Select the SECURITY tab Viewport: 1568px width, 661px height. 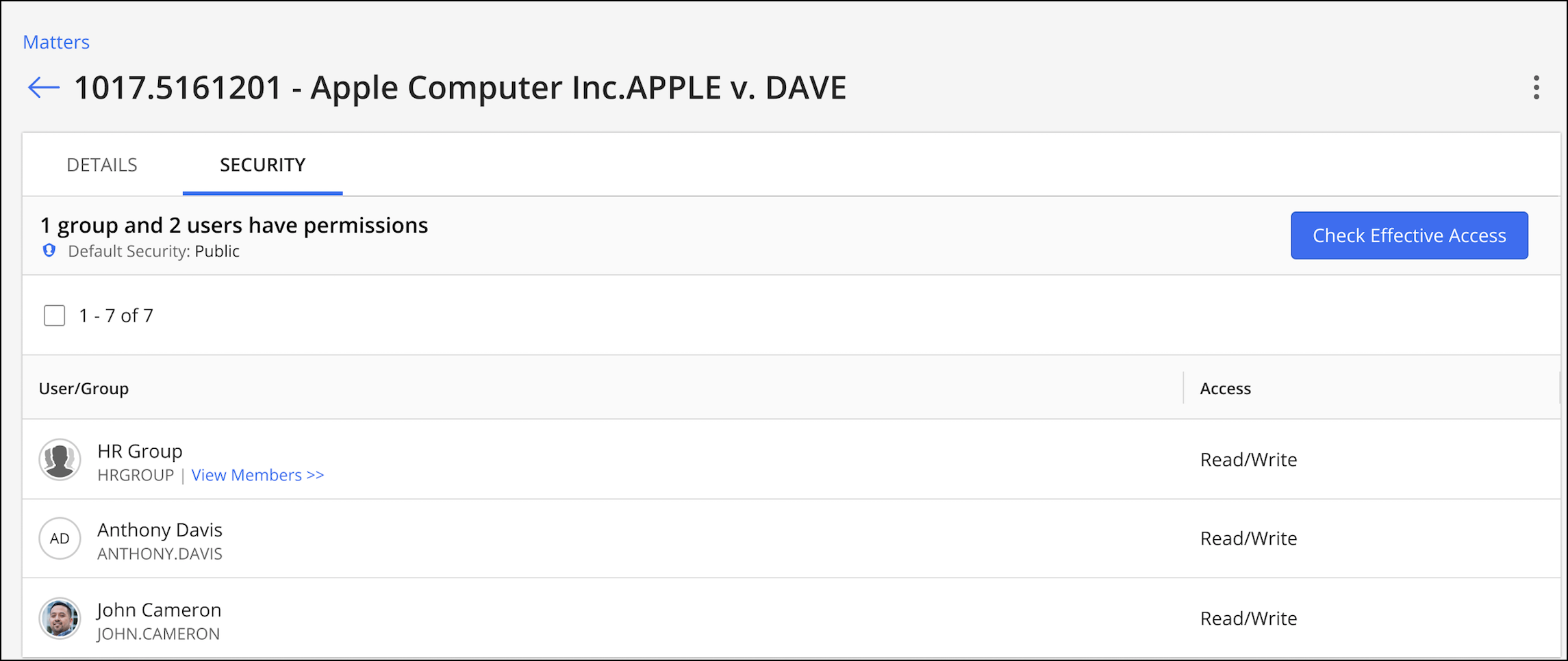262,165
